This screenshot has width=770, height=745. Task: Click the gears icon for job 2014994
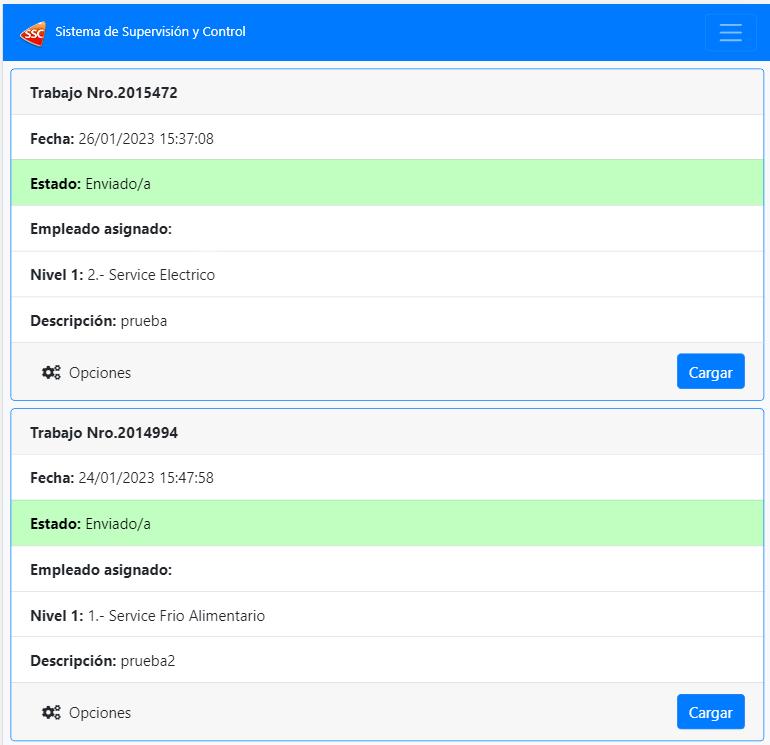coord(51,713)
